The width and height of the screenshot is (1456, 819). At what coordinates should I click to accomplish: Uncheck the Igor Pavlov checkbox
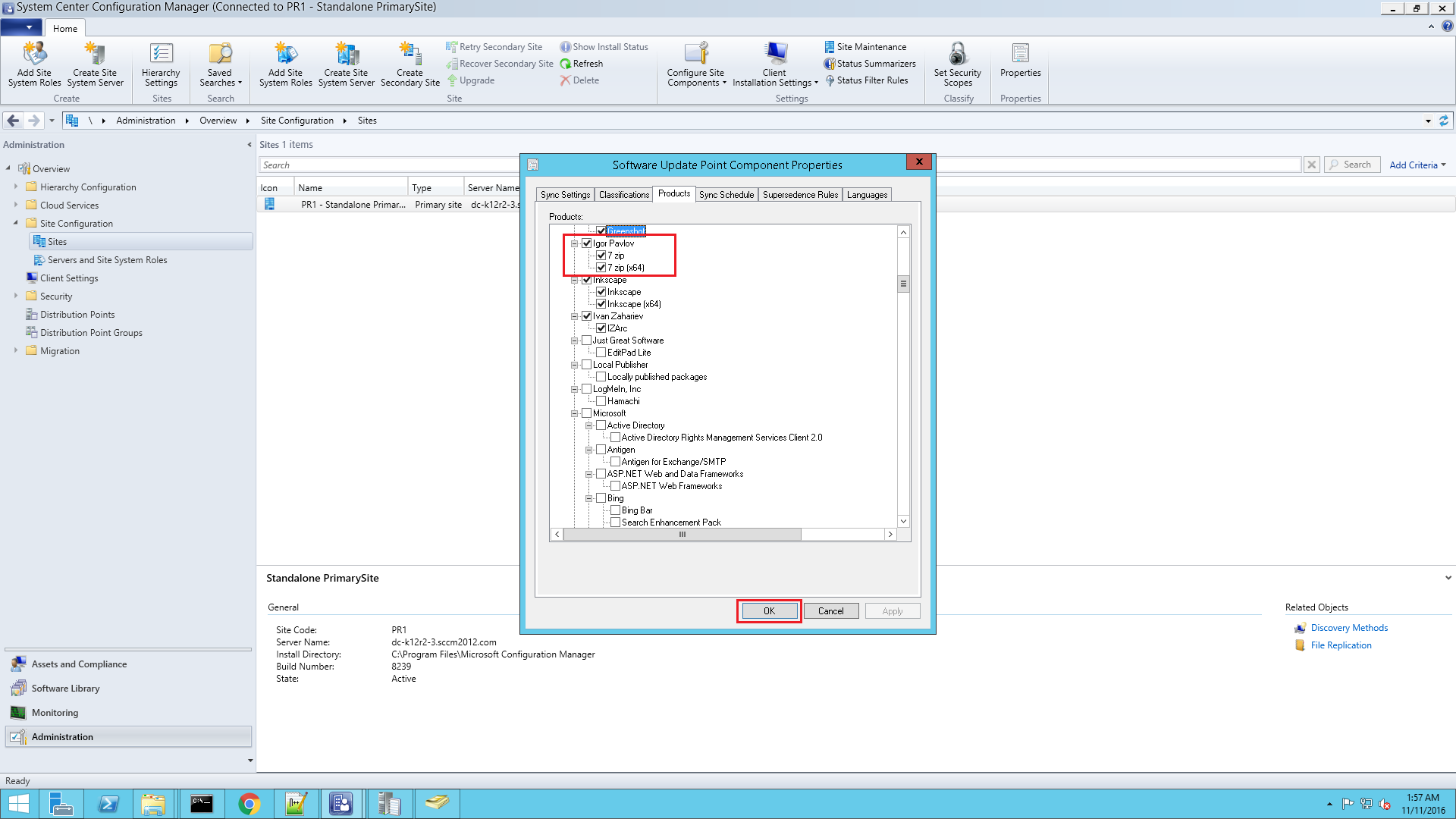click(586, 243)
